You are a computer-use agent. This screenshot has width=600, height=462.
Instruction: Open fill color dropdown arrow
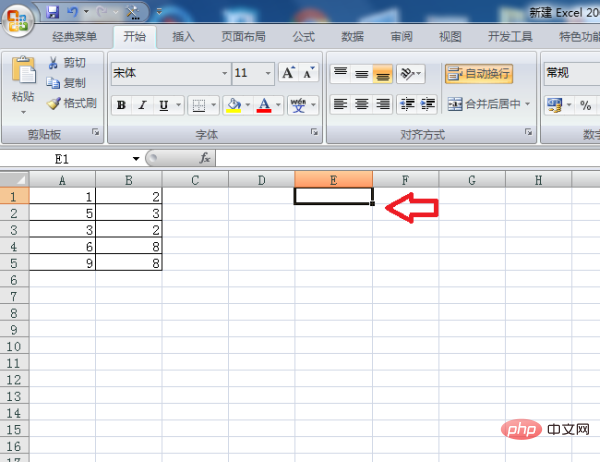(x=248, y=105)
